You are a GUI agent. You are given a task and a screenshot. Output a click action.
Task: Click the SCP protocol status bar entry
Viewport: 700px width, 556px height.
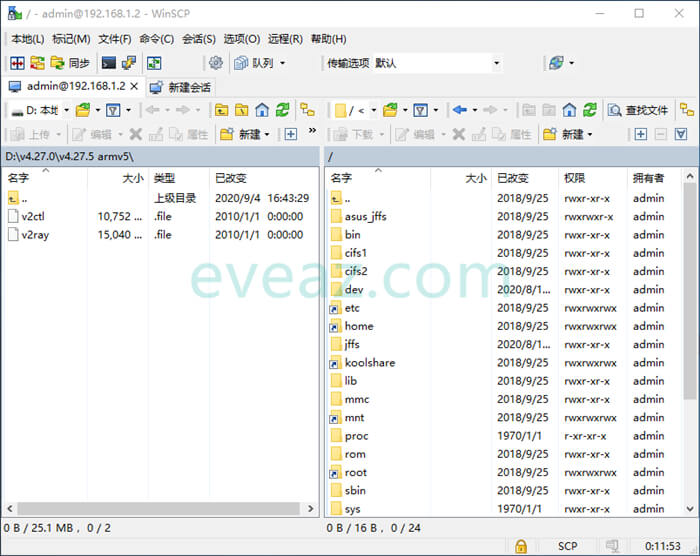(x=567, y=546)
